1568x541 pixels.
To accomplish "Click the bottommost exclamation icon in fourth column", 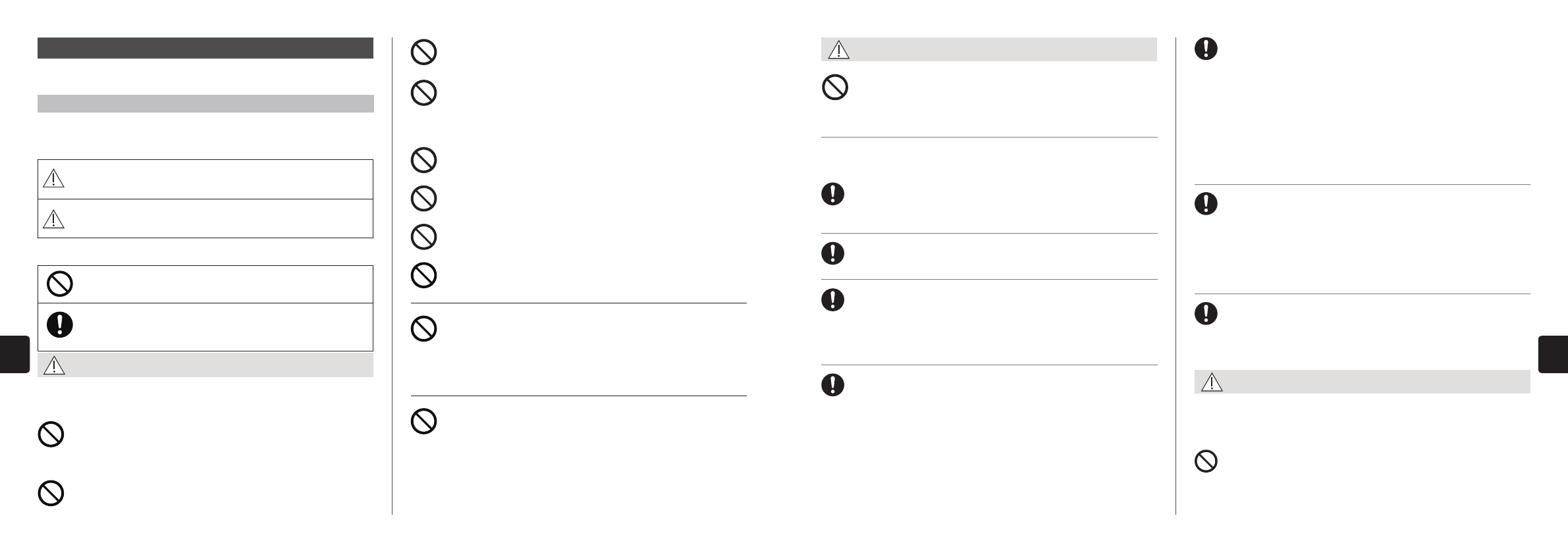I will coord(1206,313).
